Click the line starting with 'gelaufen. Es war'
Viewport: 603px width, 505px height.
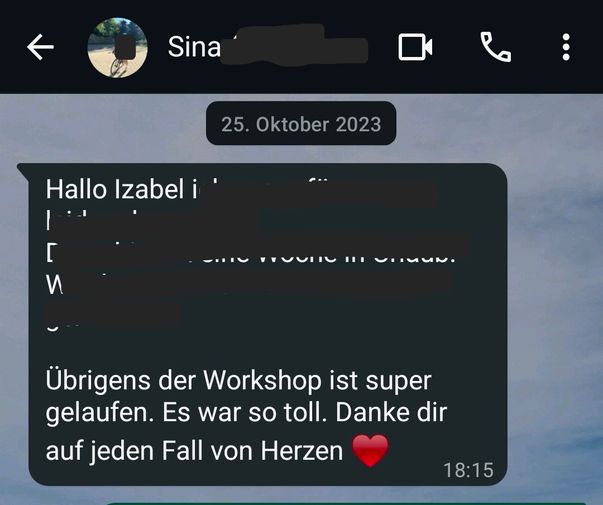[246, 413]
